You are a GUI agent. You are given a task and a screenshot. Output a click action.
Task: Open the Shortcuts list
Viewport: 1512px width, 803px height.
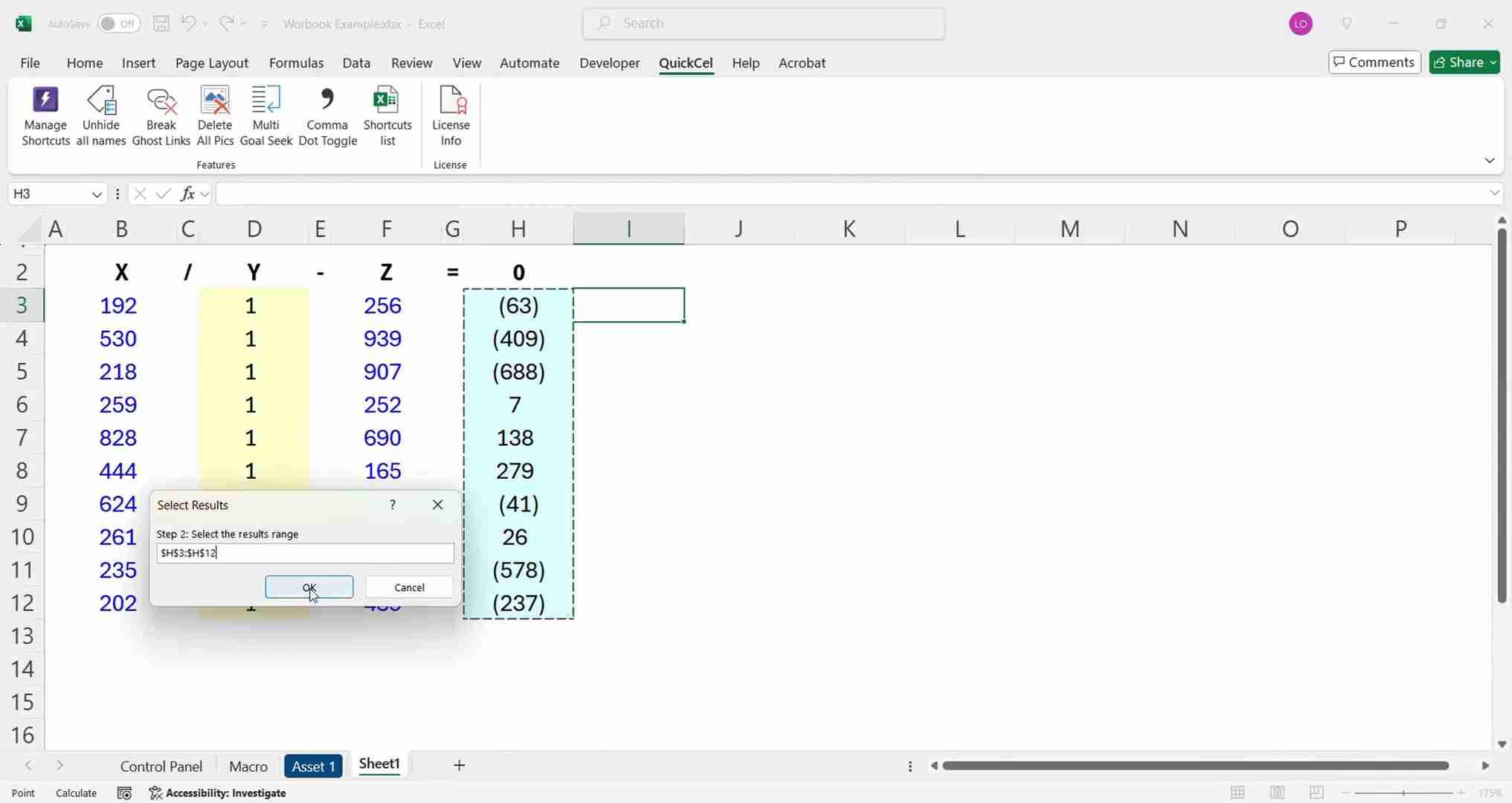387,116
